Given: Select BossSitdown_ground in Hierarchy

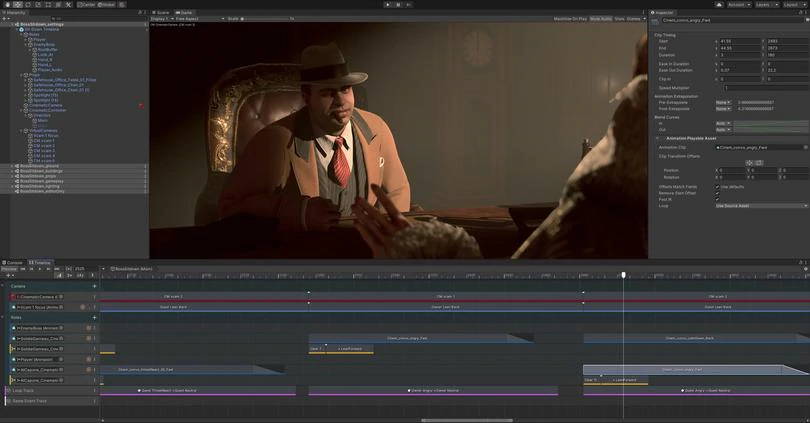Looking at the screenshot, I should (40, 166).
